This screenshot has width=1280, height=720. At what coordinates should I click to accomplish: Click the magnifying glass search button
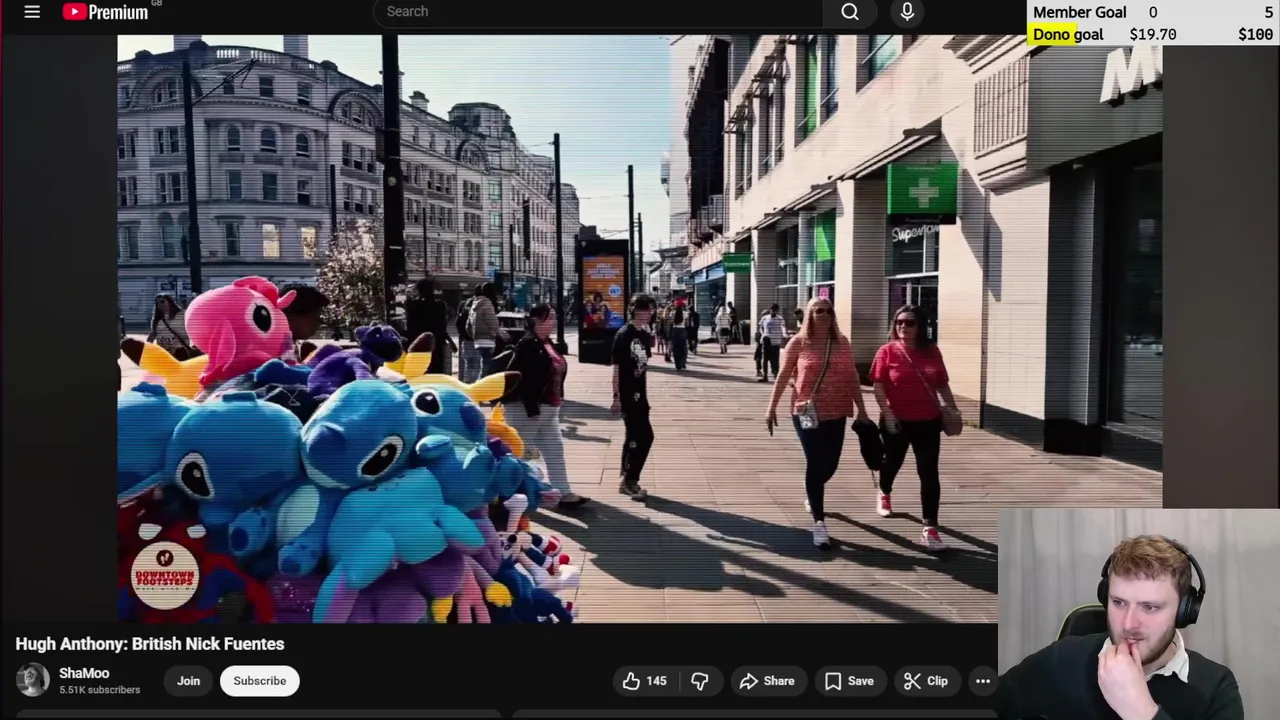[850, 12]
